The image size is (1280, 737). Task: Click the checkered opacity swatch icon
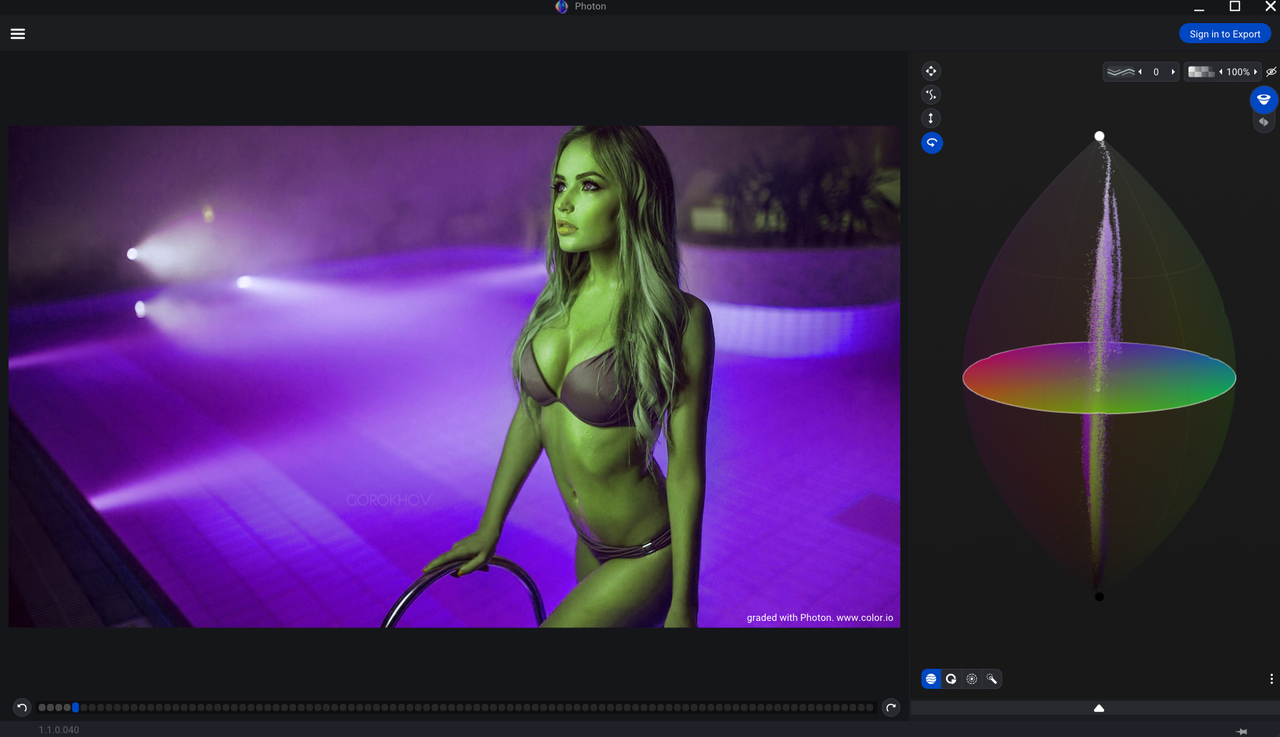1201,72
